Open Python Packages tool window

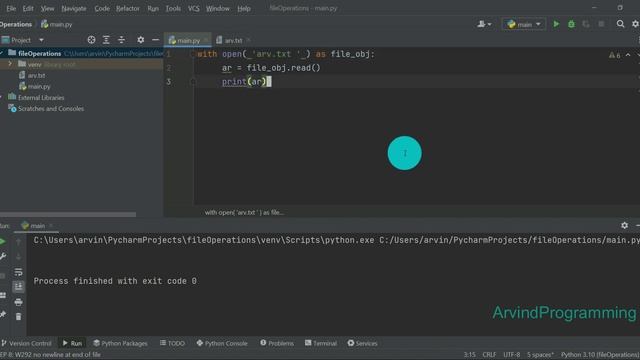tap(120, 343)
